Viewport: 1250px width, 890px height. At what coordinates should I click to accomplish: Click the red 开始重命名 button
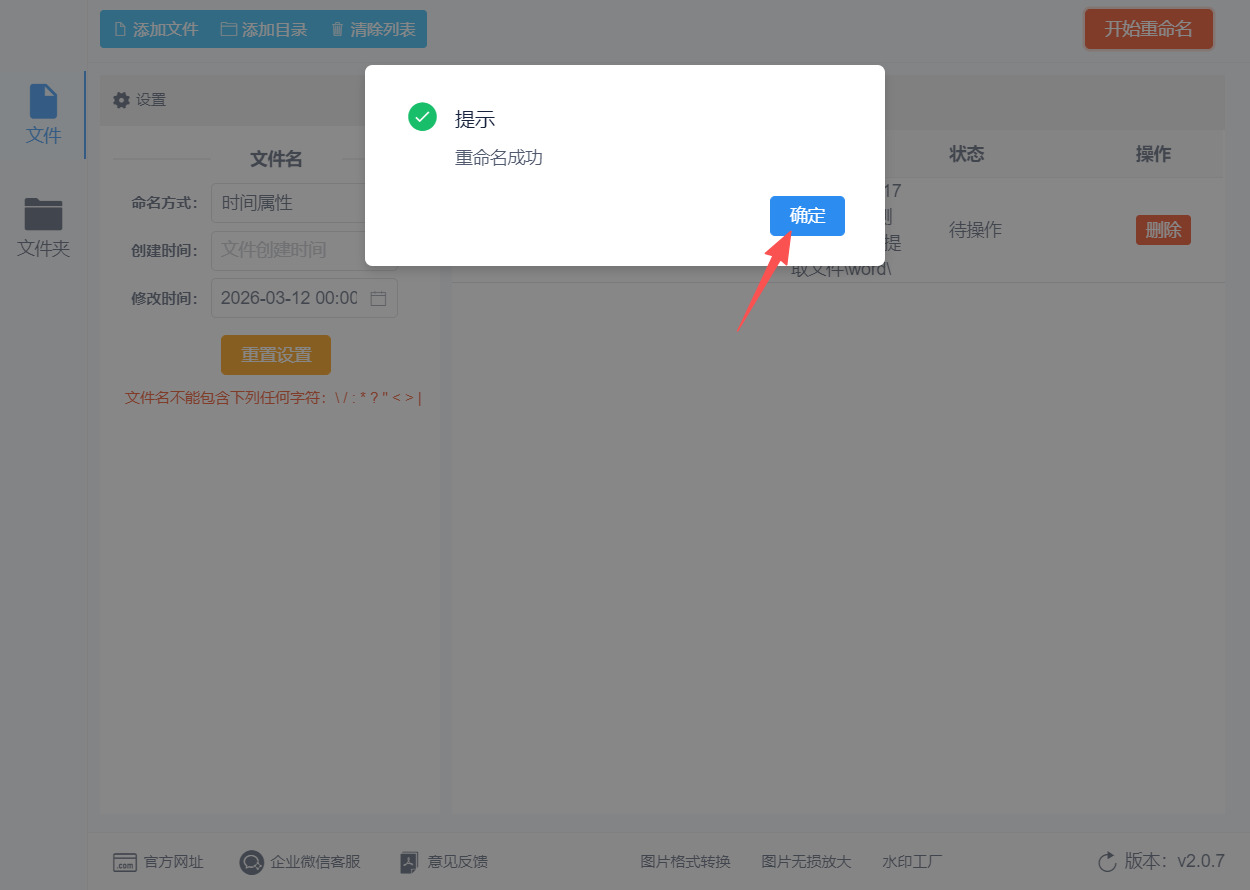click(1148, 28)
